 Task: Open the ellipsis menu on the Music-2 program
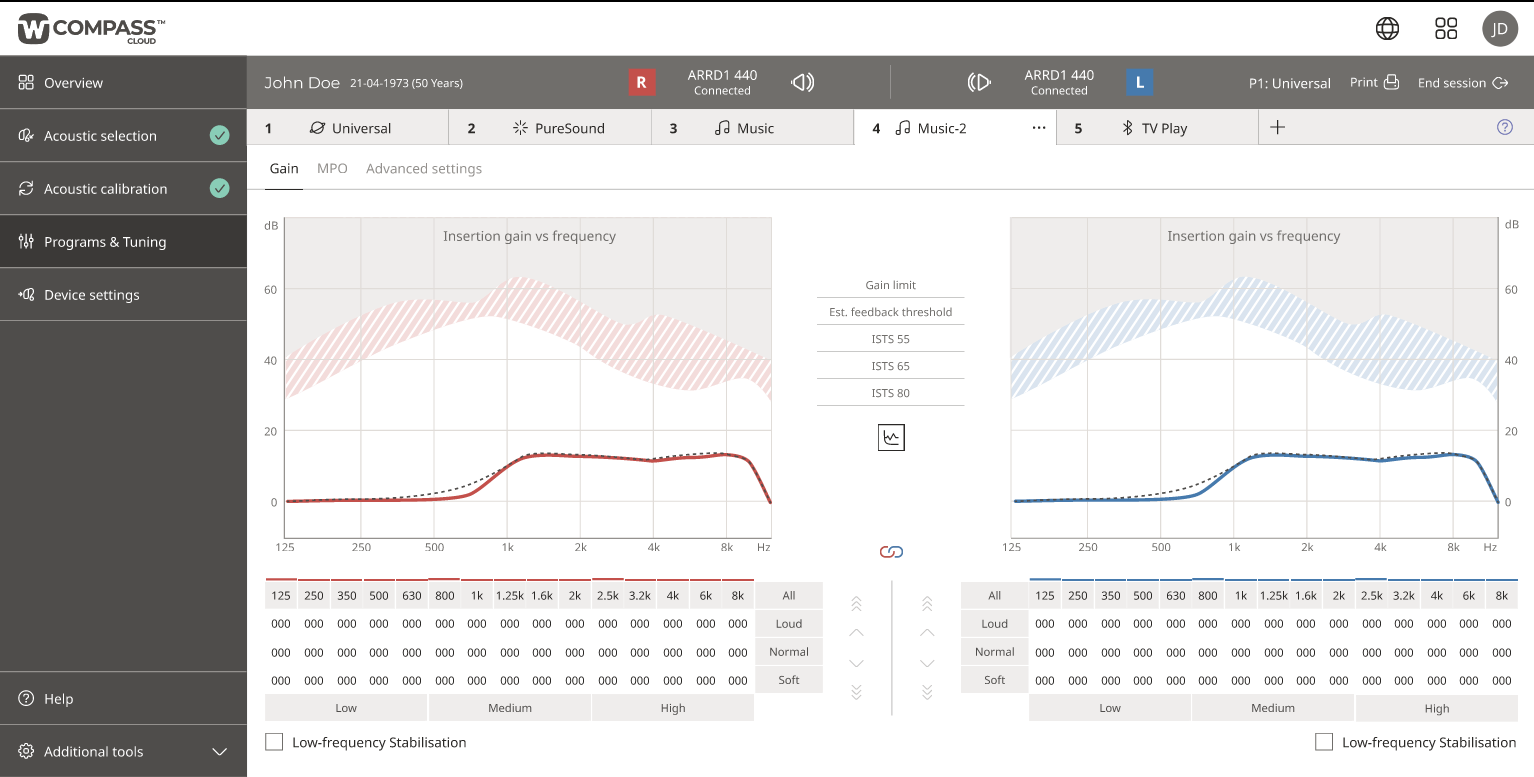point(1038,128)
